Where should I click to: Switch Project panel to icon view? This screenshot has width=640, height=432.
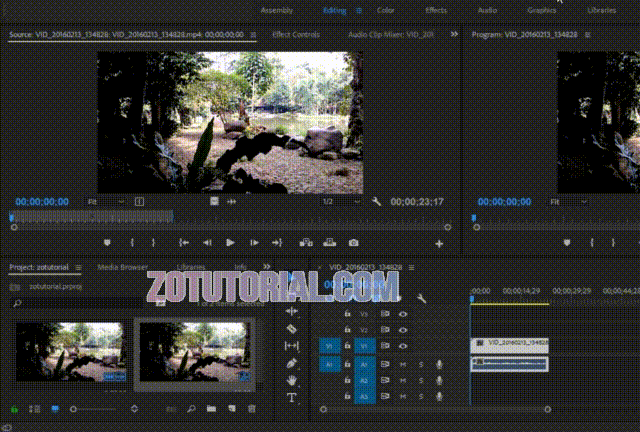pos(55,409)
